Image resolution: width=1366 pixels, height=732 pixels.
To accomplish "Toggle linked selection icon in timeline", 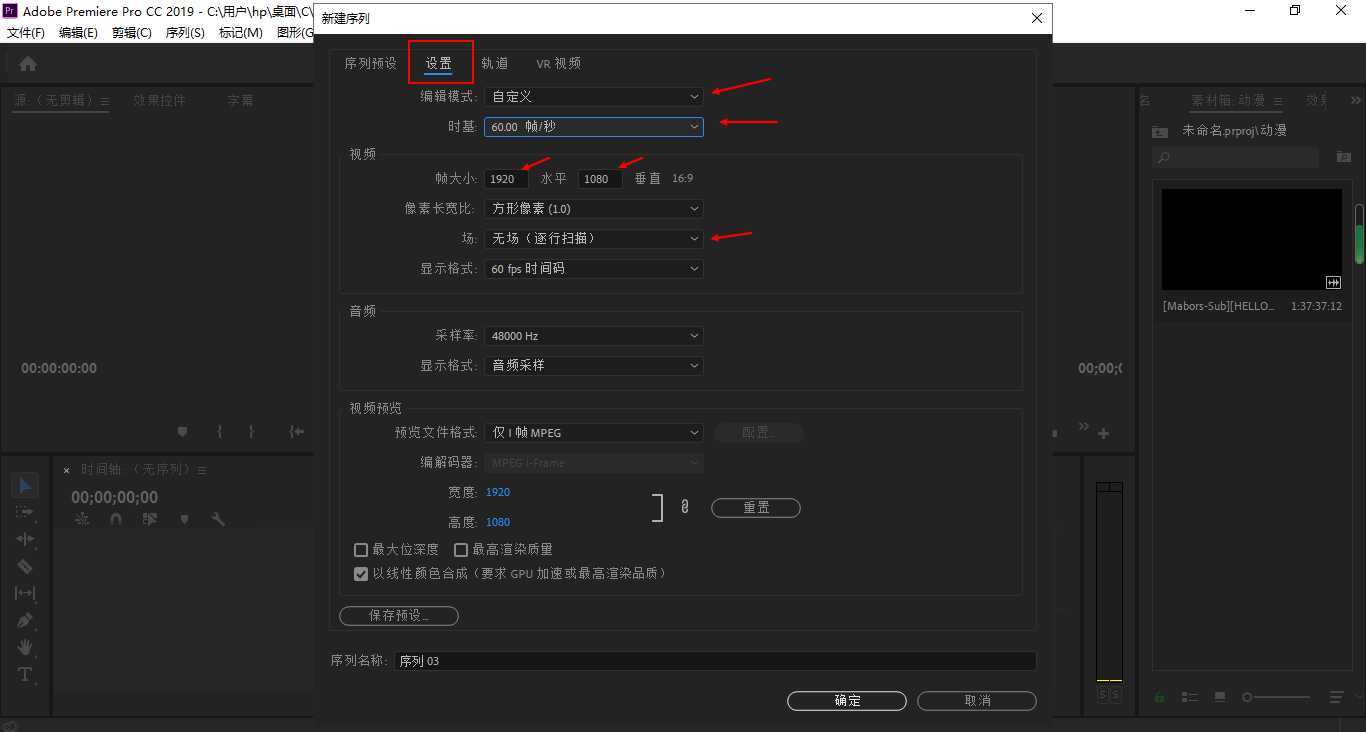I will [x=150, y=519].
